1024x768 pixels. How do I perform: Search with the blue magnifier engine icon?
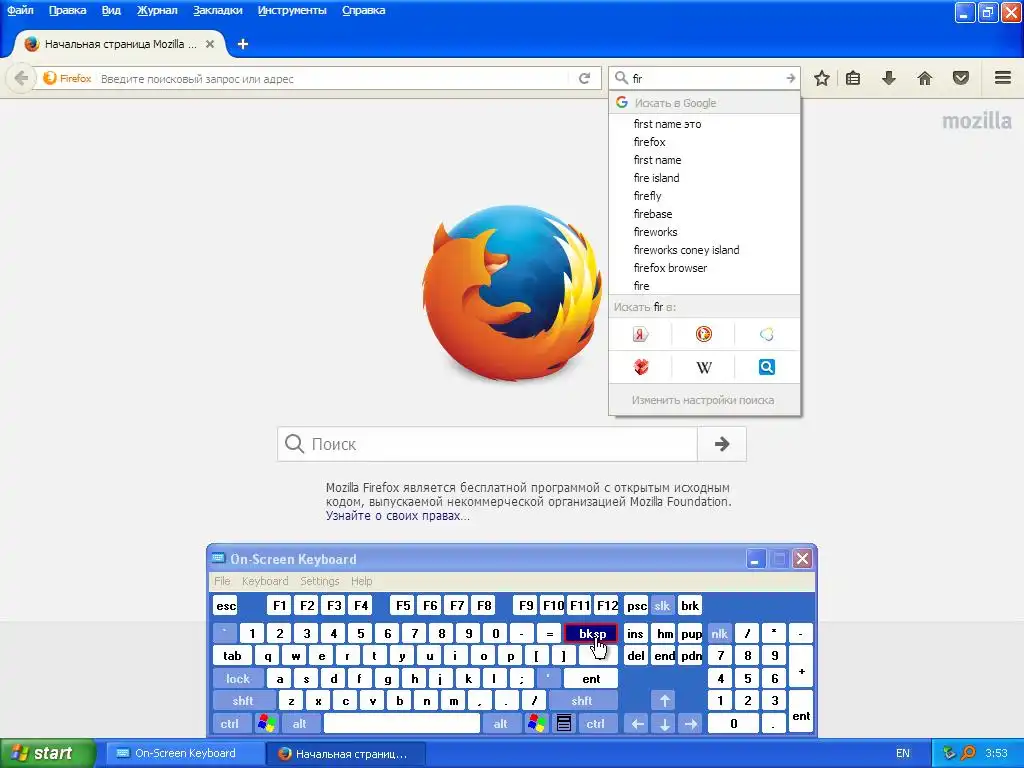(767, 367)
